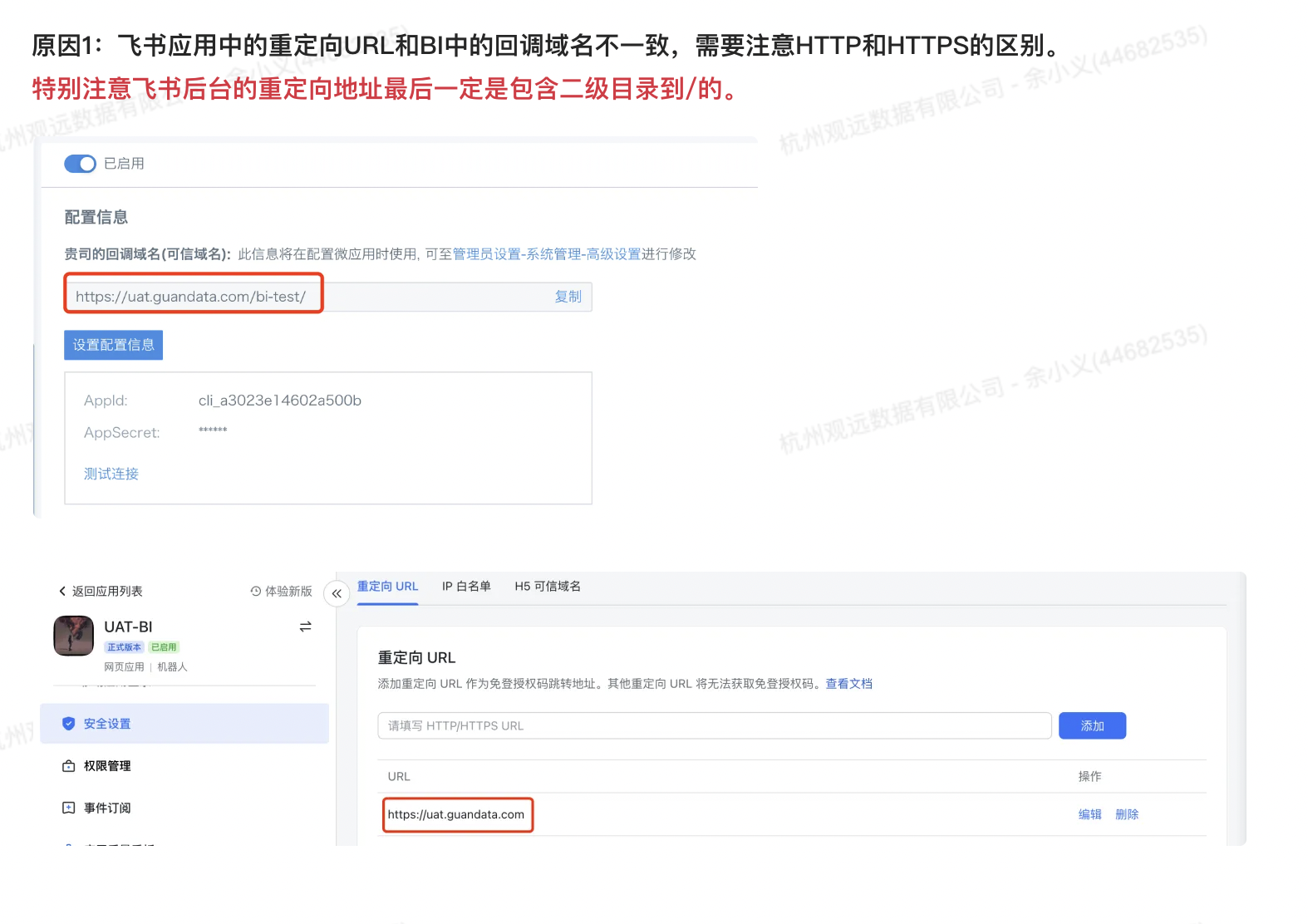The height and width of the screenshot is (924, 1308).
Task: Click 编辑 for the uat.guandata.com URL
Action: tap(1090, 814)
